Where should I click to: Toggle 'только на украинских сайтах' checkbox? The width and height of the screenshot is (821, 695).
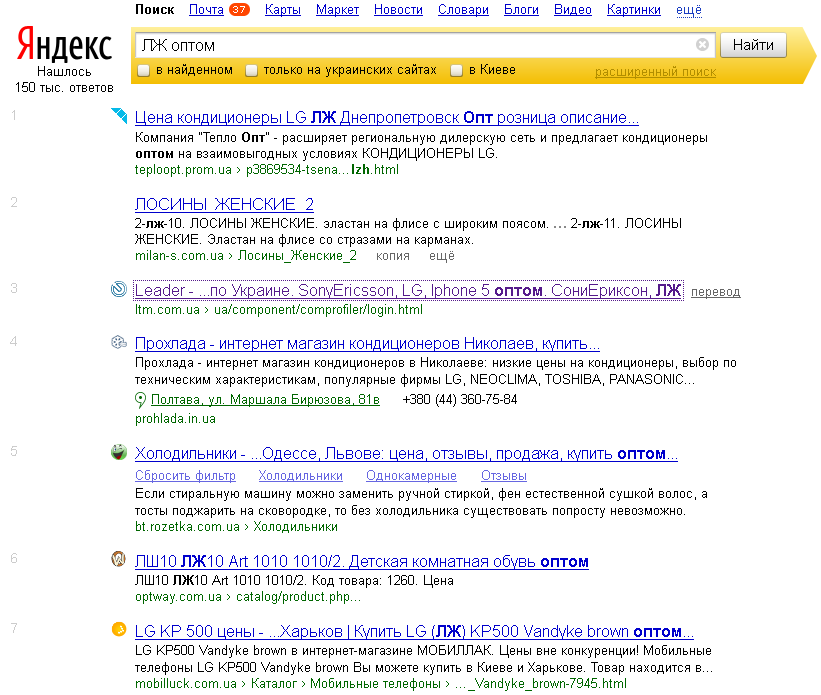point(251,70)
